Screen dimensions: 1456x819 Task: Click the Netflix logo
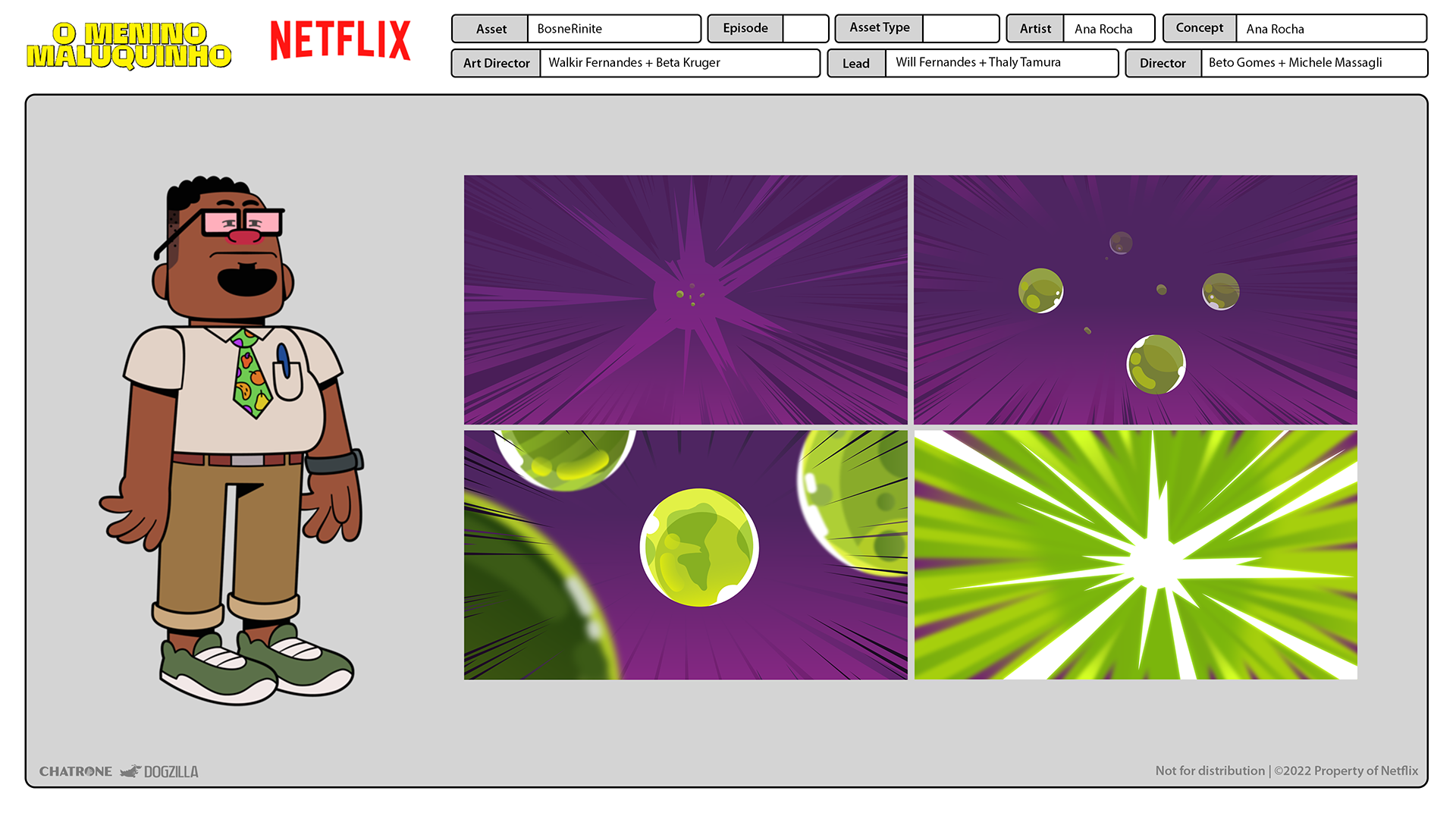(340, 41)
